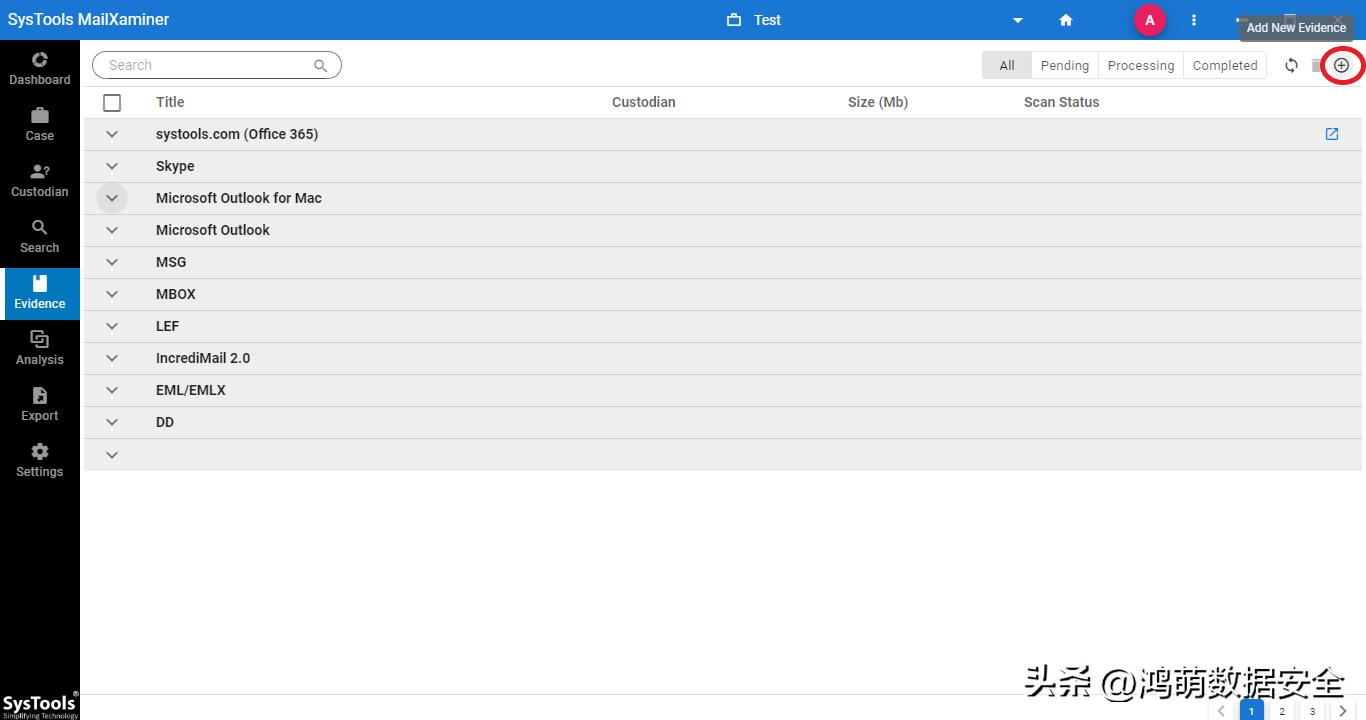The image size is (1366, 720).
Task: Click the Add New Evidence plus icon
Action: coord(1342,65)
